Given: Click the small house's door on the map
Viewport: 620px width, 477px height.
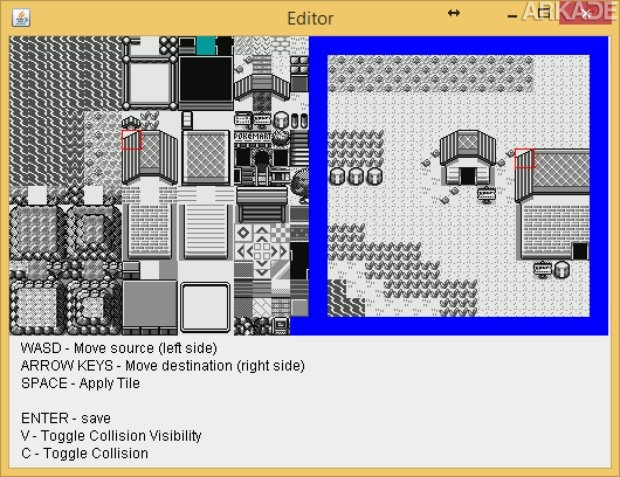Looking at the screenshot, I should tap(468, 176).
